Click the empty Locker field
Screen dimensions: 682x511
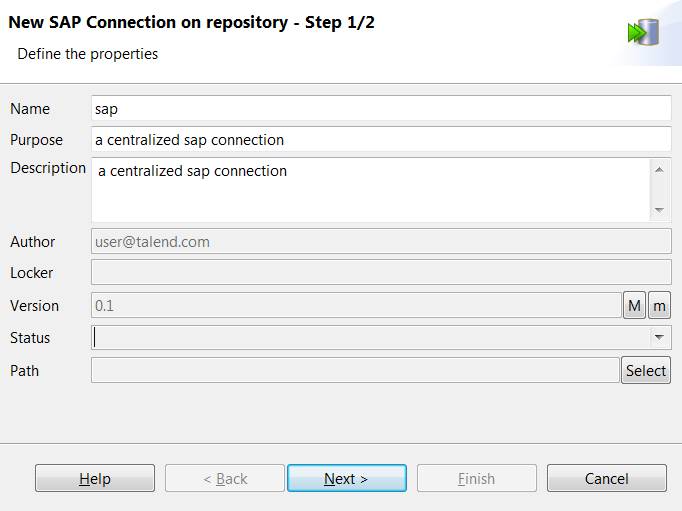click(x=380, y=272)
